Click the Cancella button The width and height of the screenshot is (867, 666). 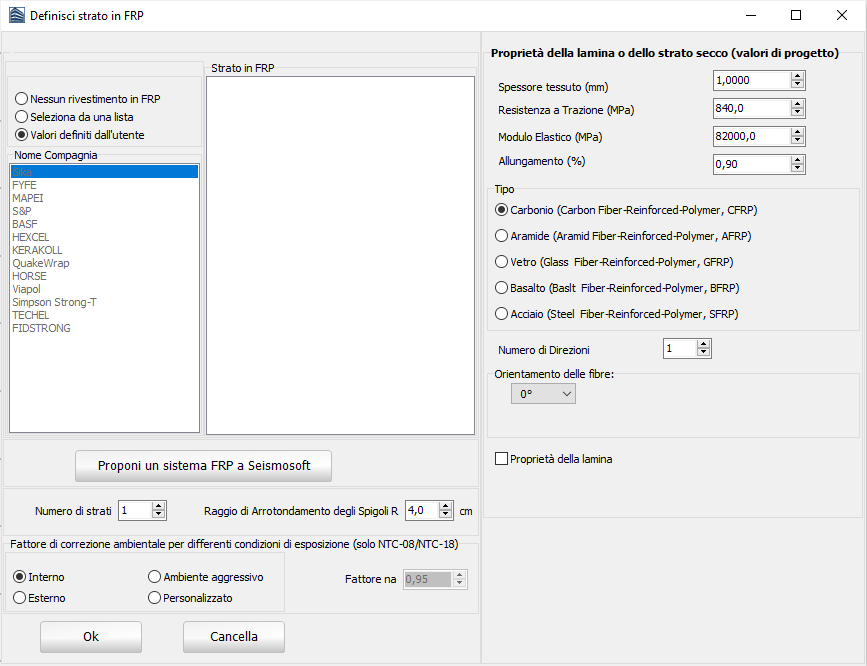[x=233, y=637]
